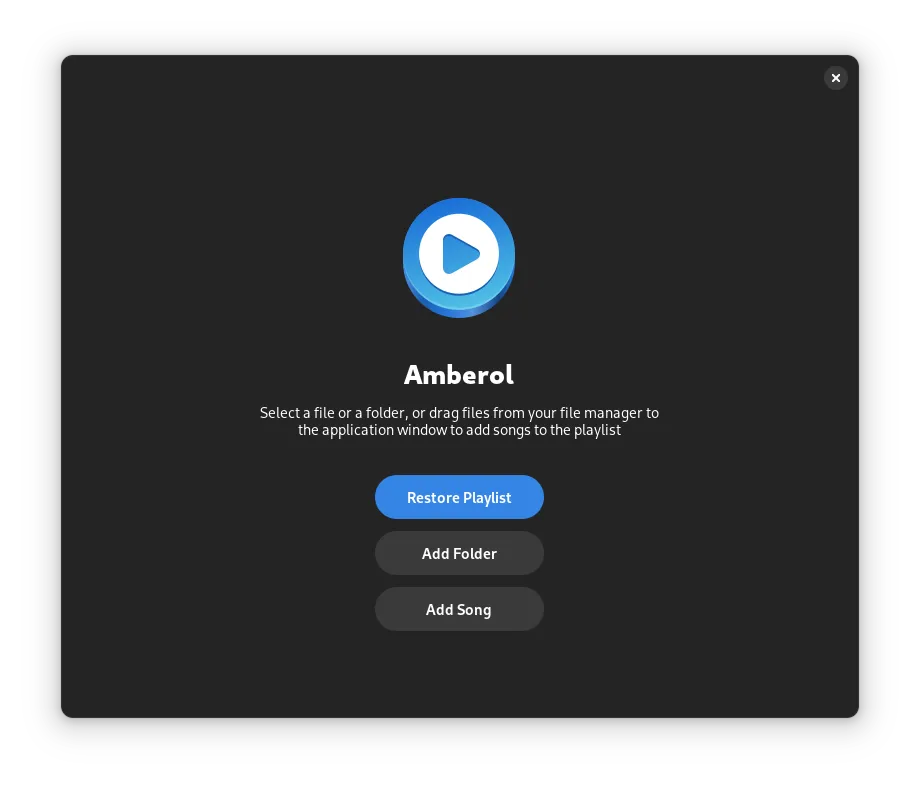The image size is (920, 785).
Task: Add a folder of music to the playlist
Action: 459,553
